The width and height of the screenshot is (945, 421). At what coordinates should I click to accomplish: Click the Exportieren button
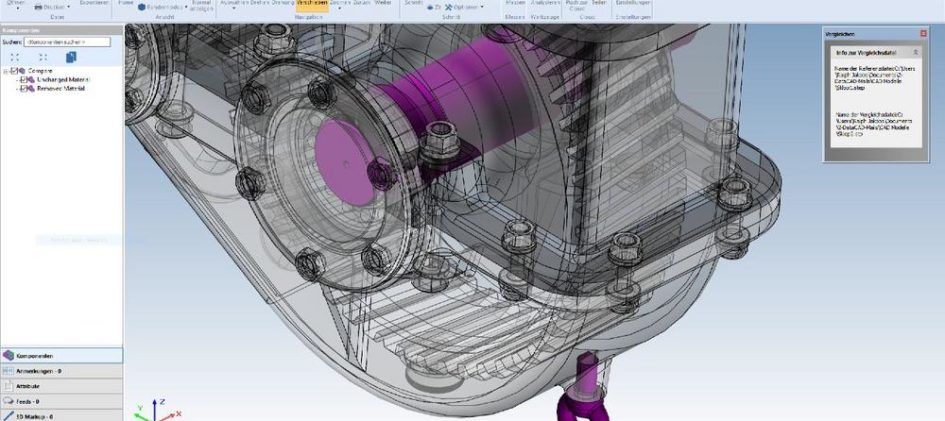pyautogui.click(x=93, y=4)
